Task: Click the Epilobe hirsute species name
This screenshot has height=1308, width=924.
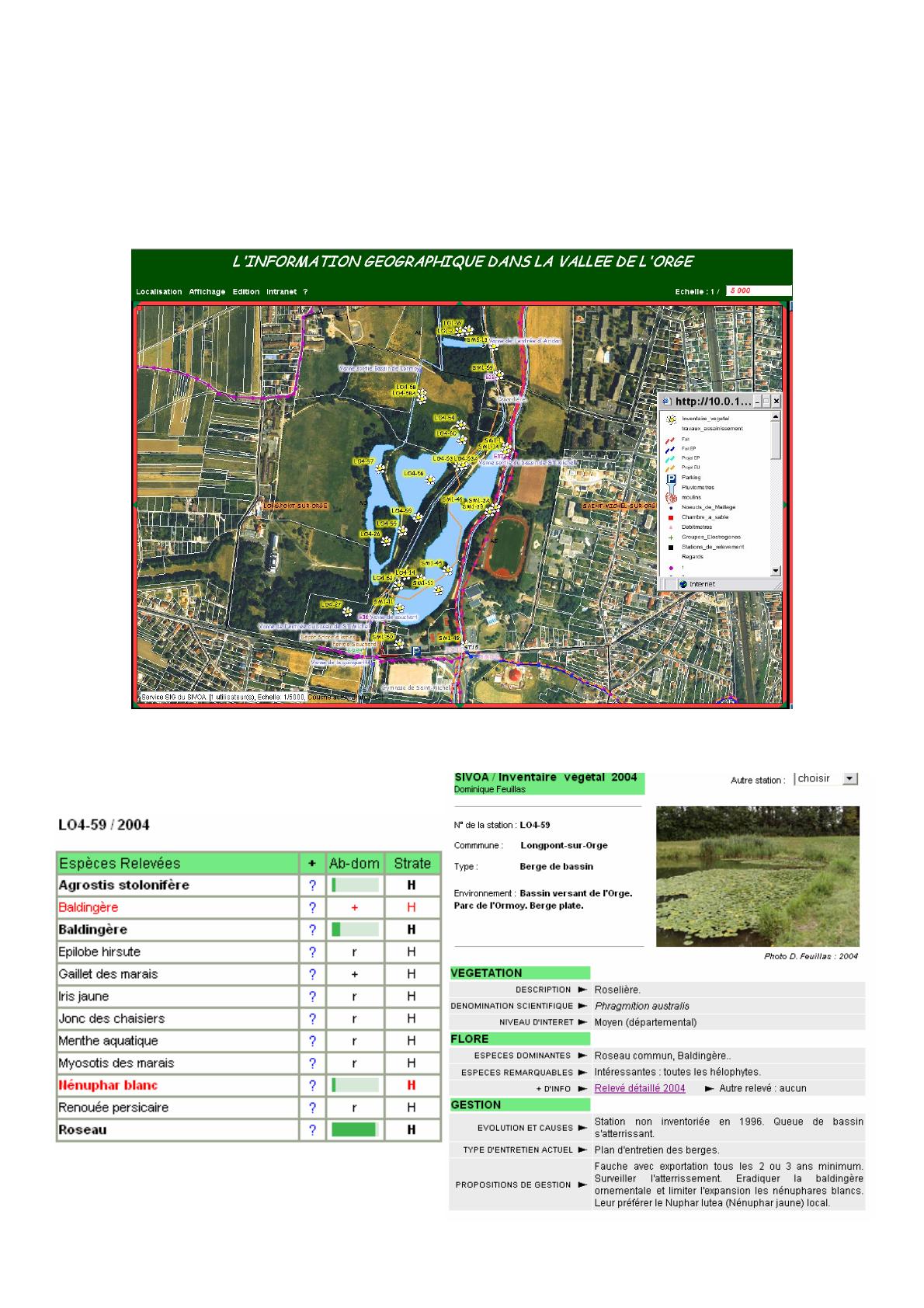Action: (x=99, y=952)
